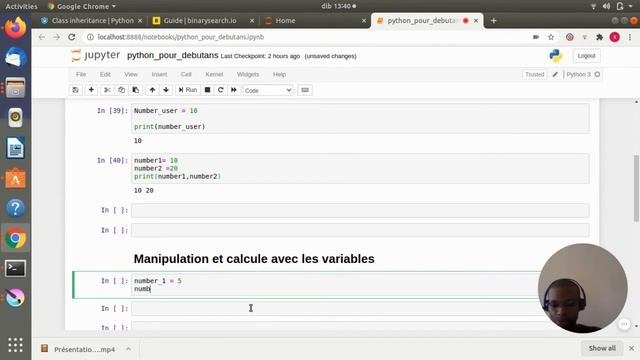Open Chrome three-dot menu
The height and width of the screenshot is (360, 640).
[630, 37]
